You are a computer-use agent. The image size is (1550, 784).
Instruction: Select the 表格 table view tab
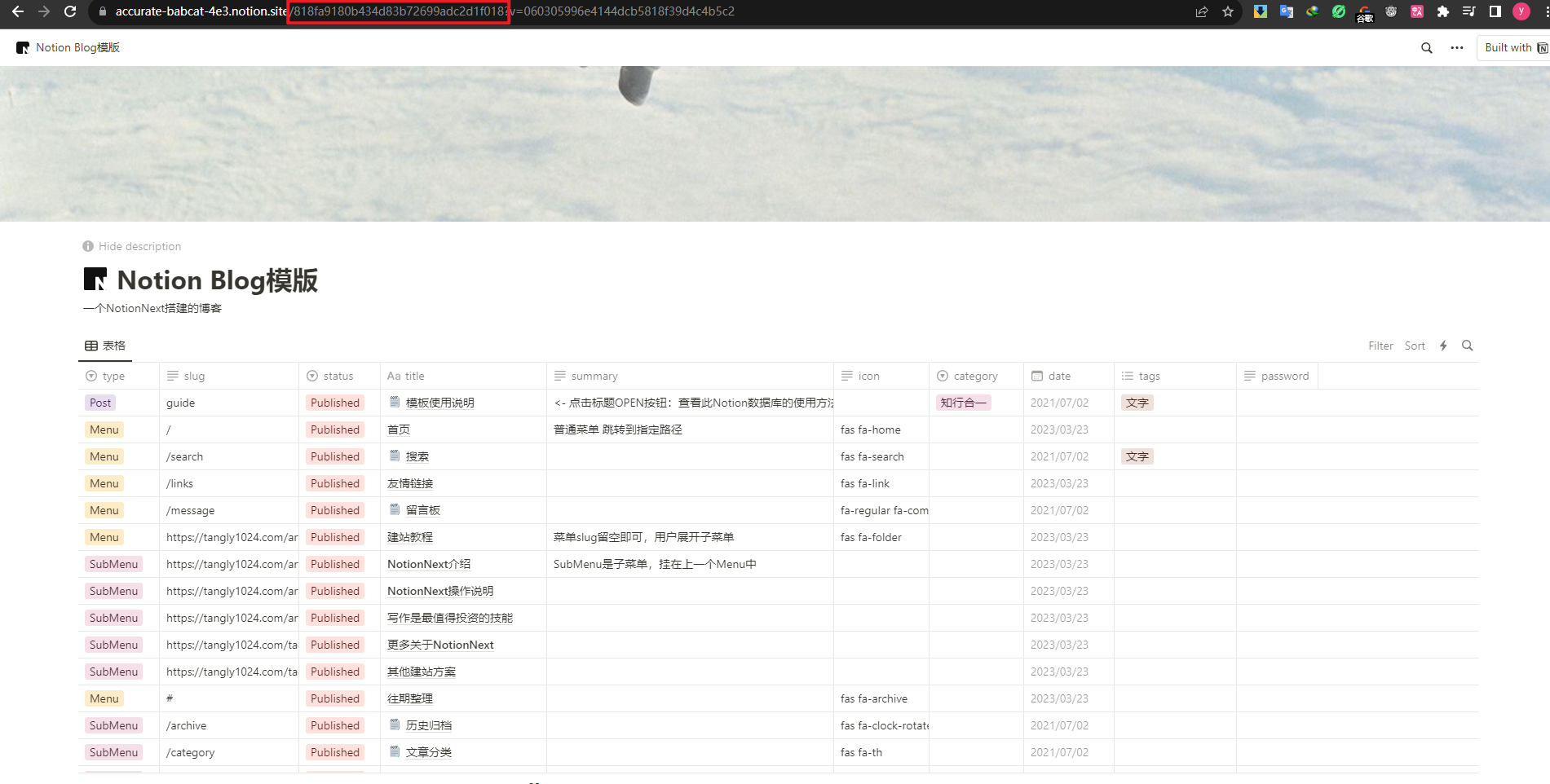click(x=105, y=346)
